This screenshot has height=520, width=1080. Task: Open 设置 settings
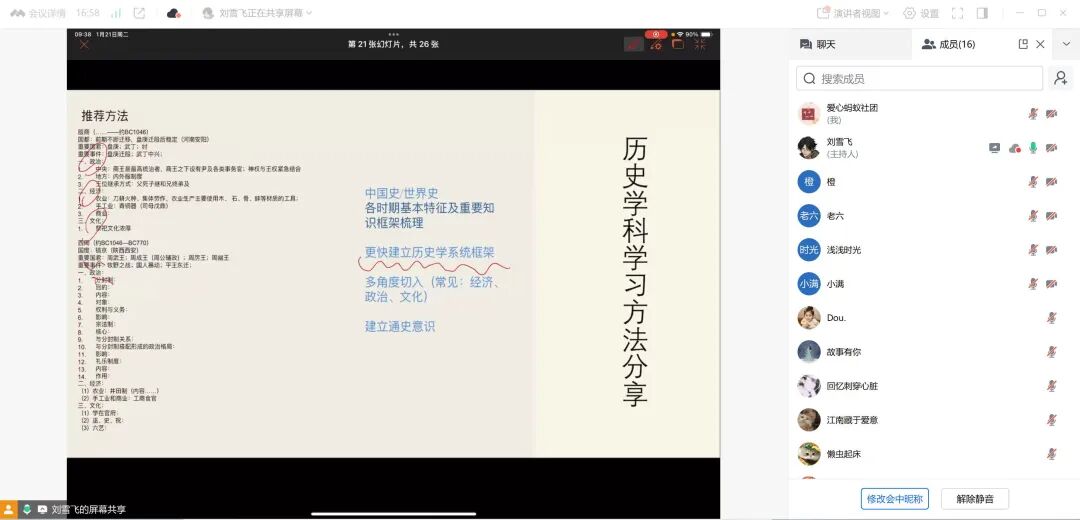point(921,13)
